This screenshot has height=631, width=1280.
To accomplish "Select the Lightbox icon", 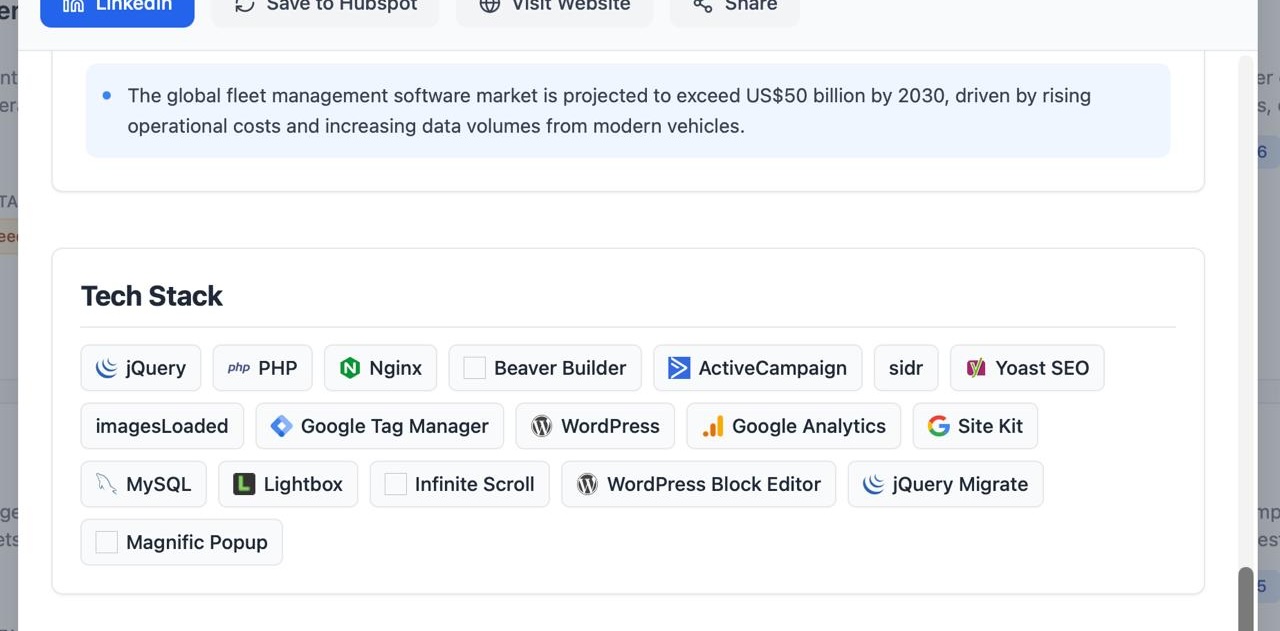I will 244,483.
